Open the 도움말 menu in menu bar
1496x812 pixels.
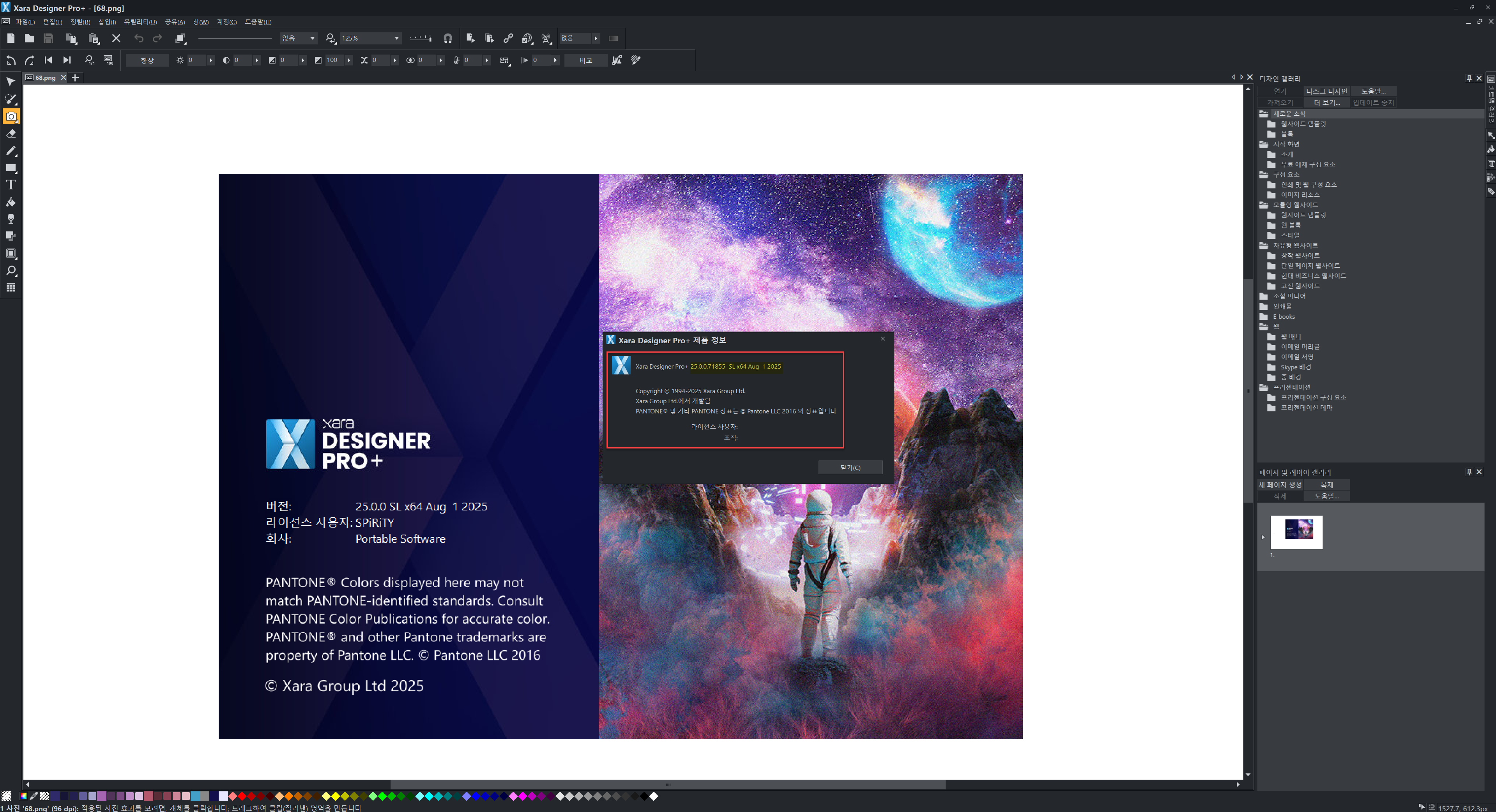click(258, 22)
